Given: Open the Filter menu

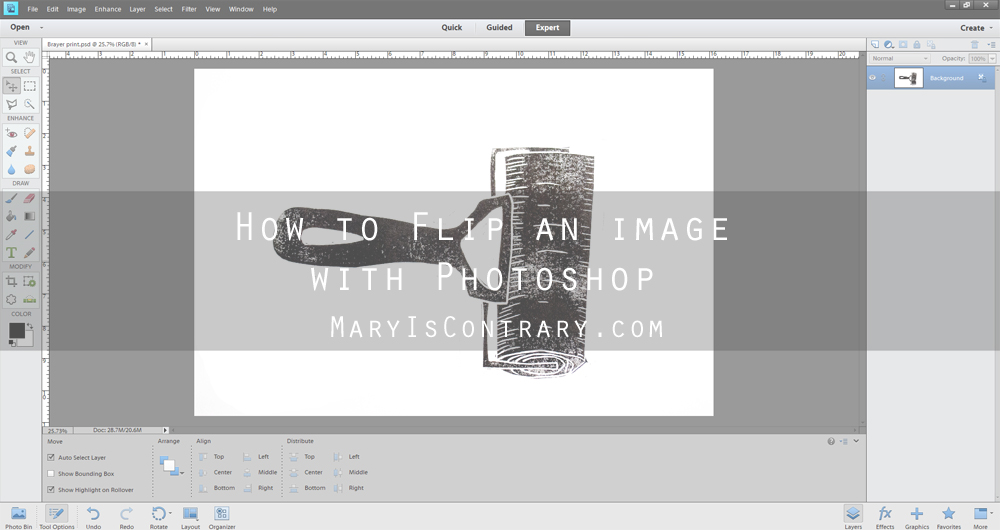Looking at the screenshot, I should 189,9.
